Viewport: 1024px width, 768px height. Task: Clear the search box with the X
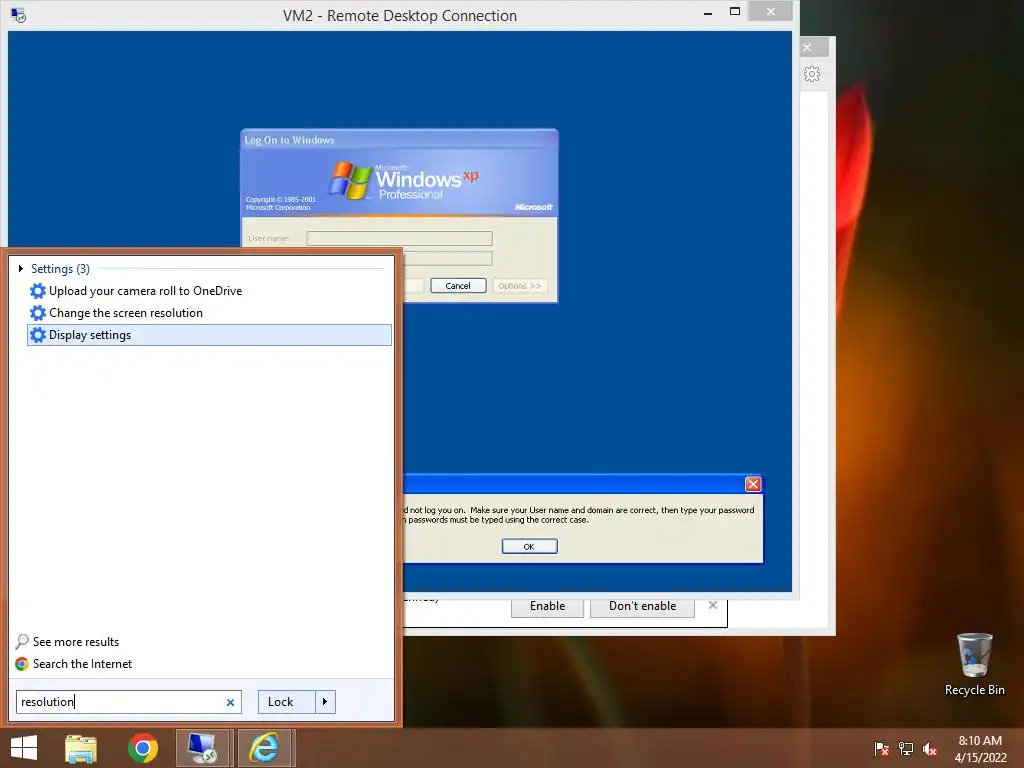[x=230, y=703]
